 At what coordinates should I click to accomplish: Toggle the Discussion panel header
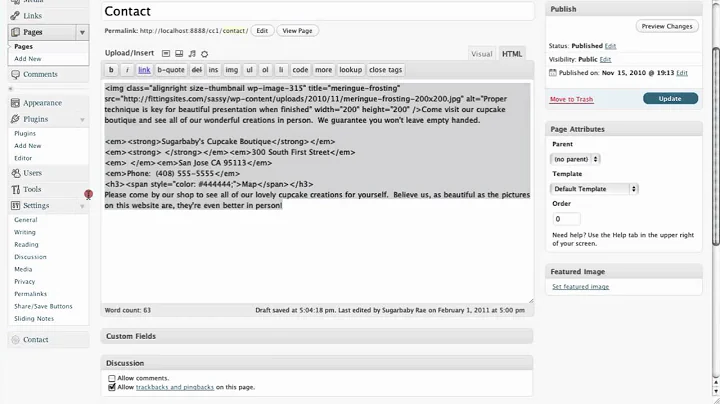tap(317, 363)
